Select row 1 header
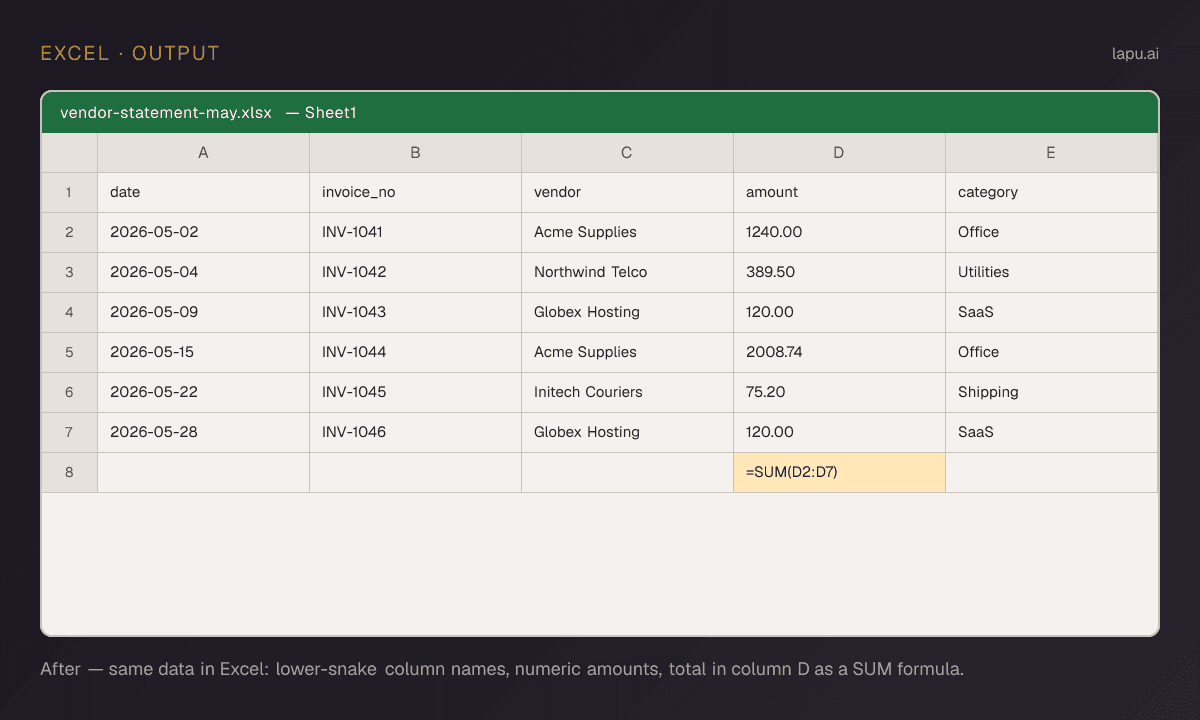 (x=70, y=193)
